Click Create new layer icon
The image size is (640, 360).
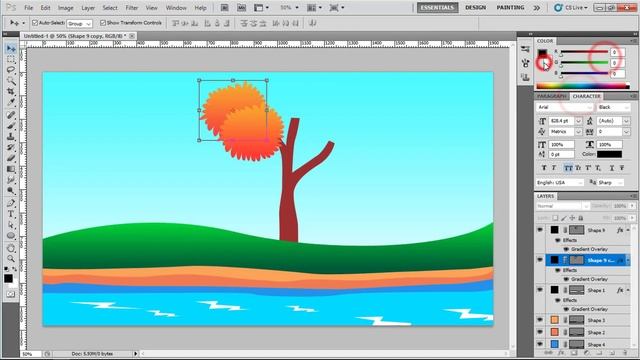(612, 353)
